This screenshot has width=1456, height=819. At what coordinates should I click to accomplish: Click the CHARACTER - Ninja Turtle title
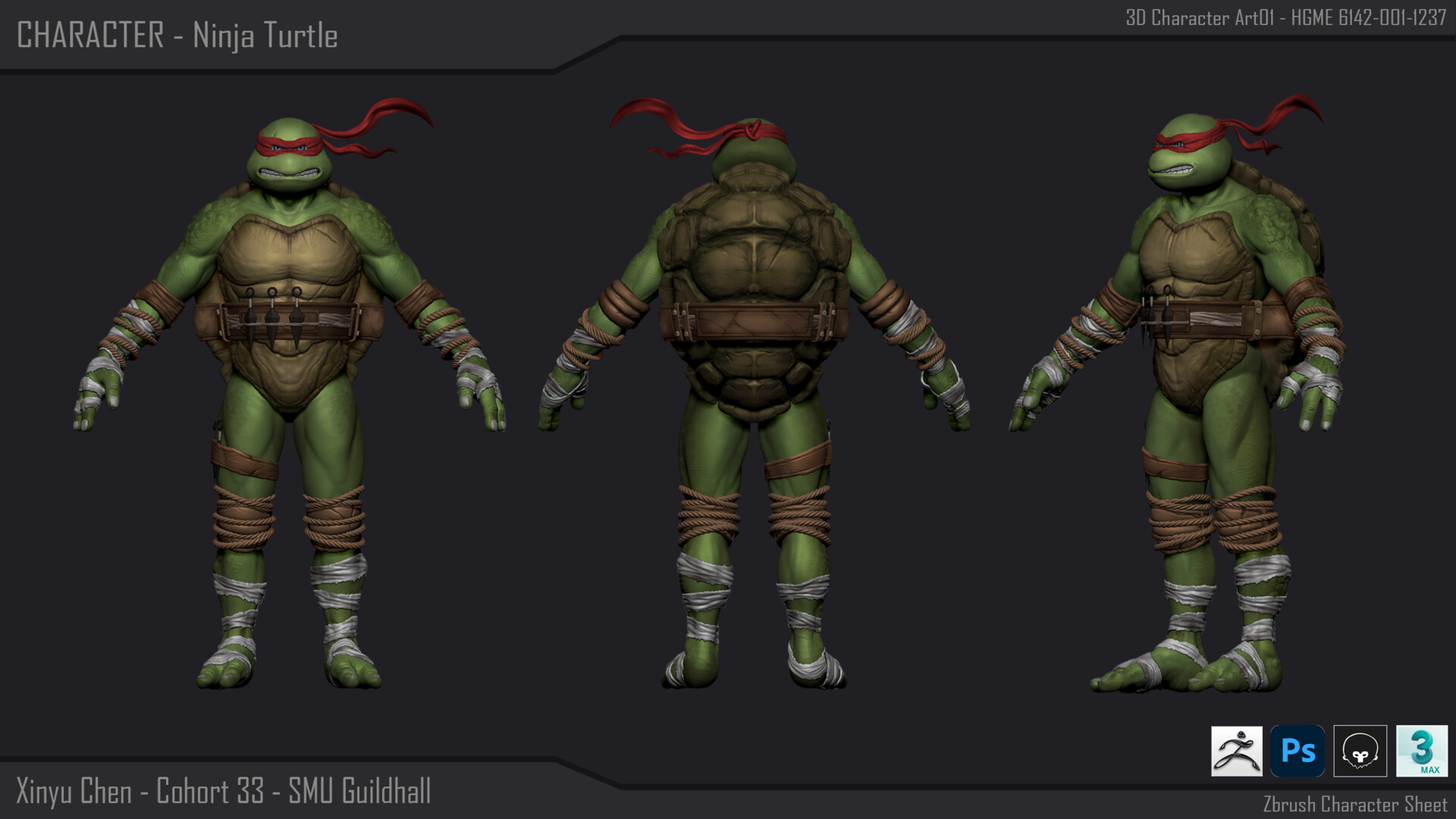coord(177,33)
